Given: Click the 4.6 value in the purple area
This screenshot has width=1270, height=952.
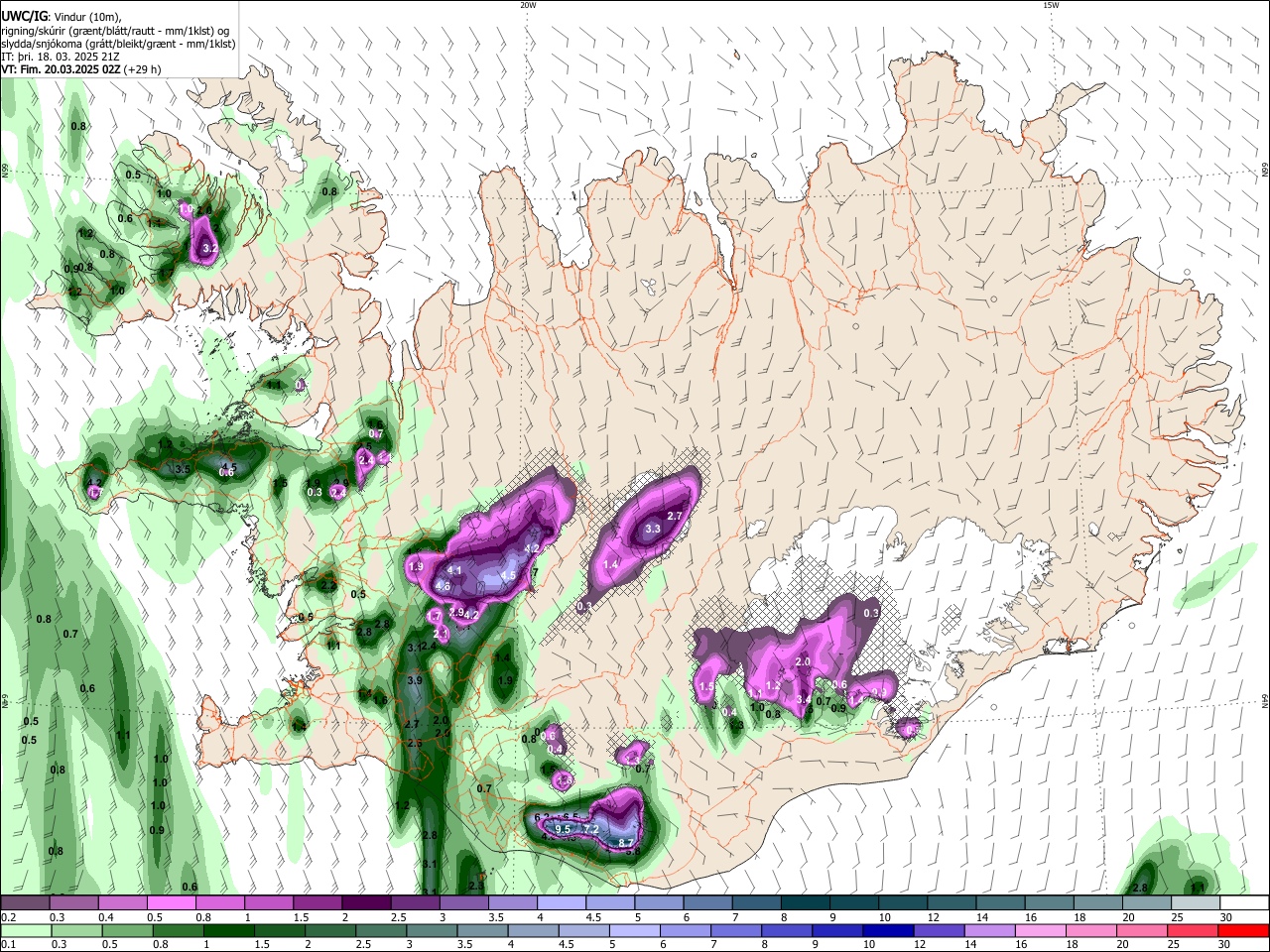Looking at the screenshot, I should pos(444,586).
